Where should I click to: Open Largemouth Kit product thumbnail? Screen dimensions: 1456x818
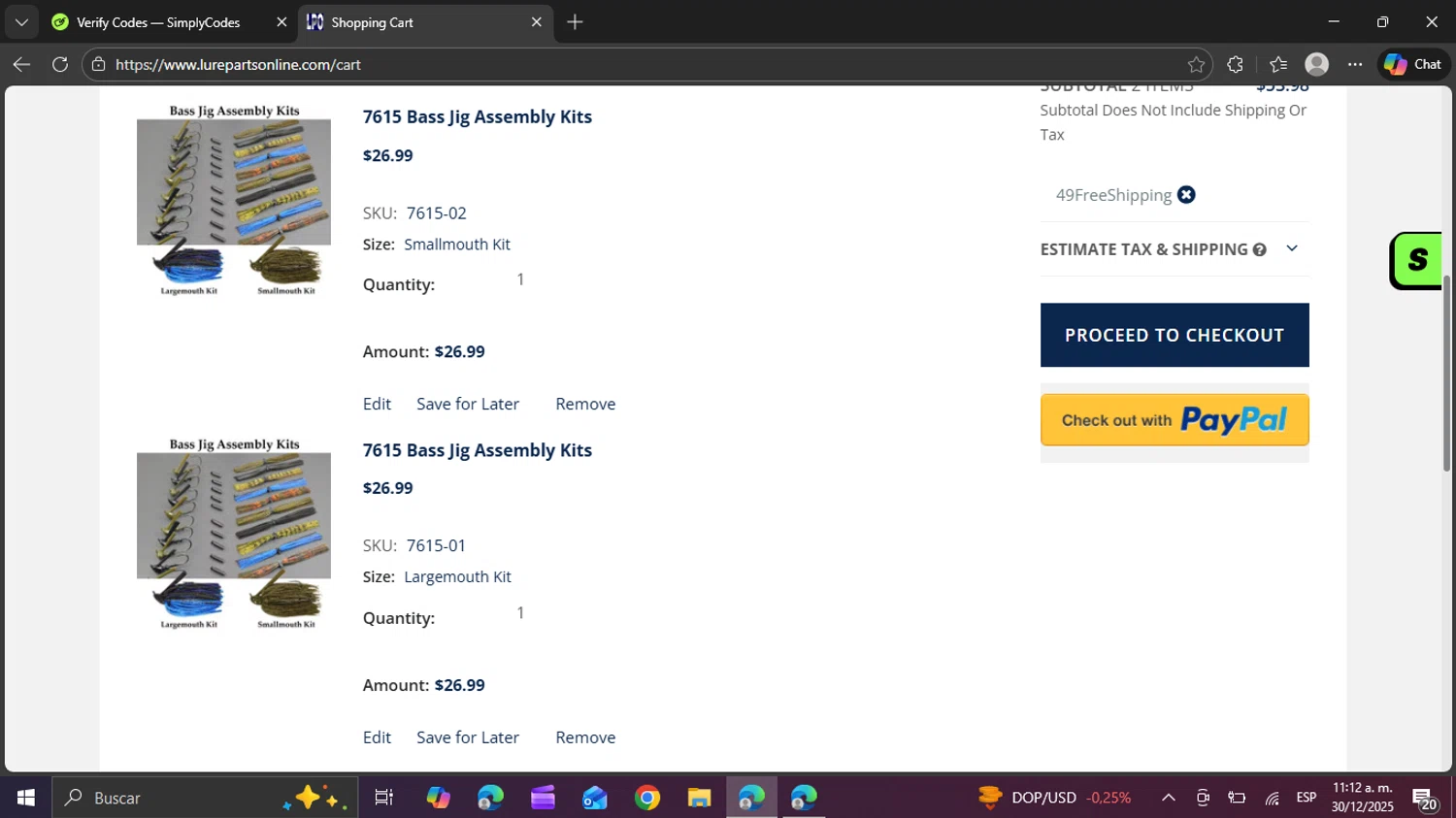[234, 534]
